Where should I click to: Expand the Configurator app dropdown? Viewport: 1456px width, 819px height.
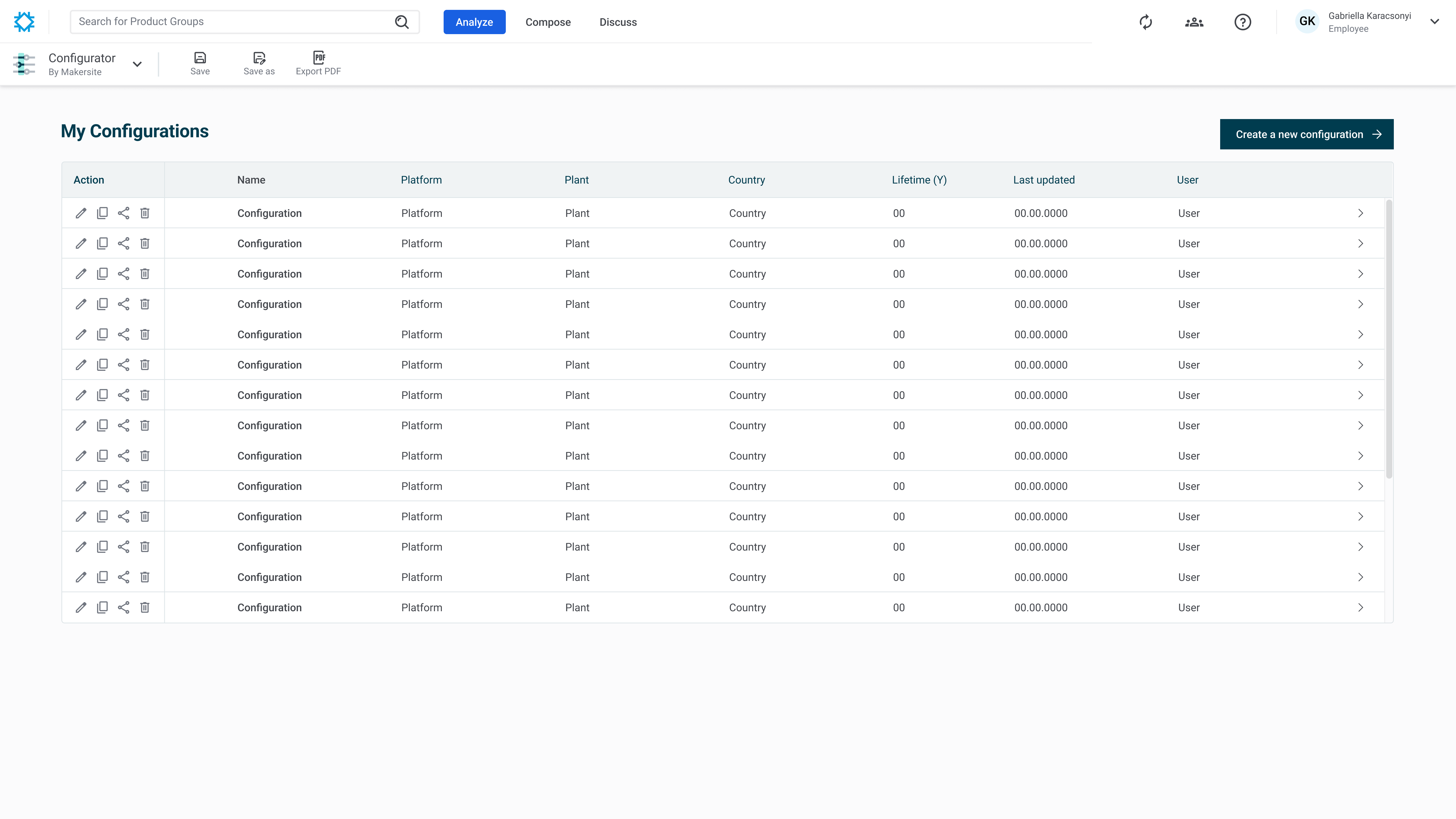coord(137,64)
